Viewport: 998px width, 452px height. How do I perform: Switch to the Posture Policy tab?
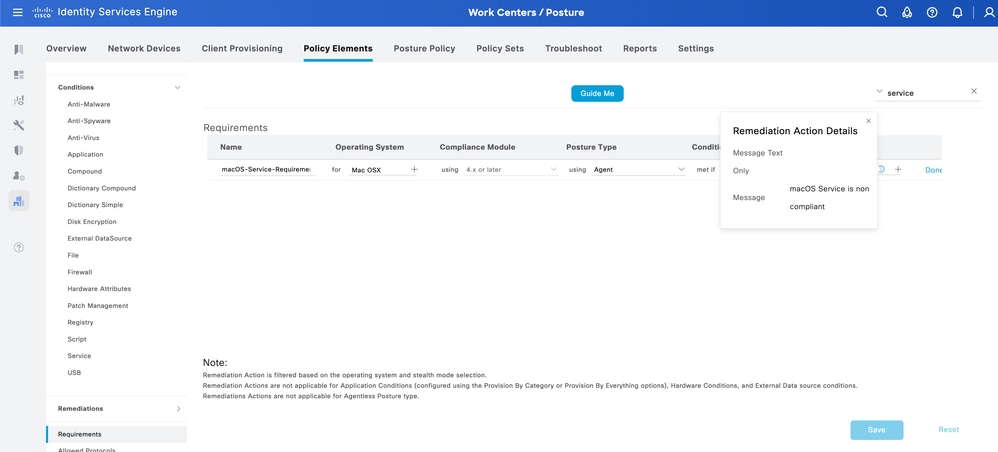425,48
